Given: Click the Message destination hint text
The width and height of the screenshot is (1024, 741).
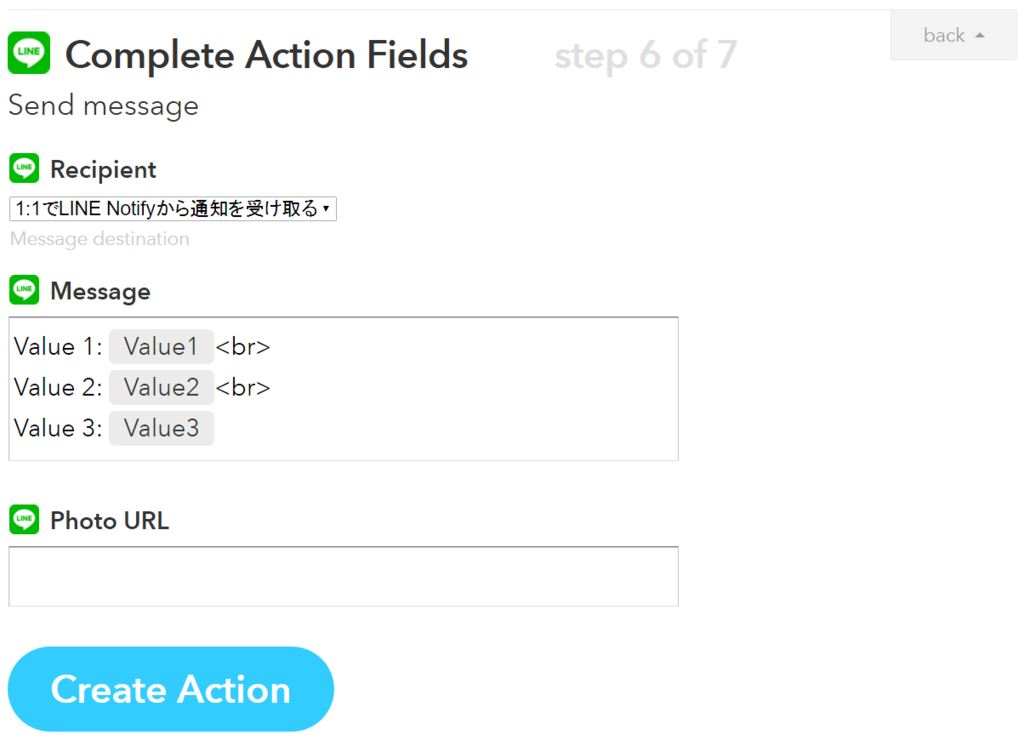Looking at the screenshot, I should click(100, 239).
